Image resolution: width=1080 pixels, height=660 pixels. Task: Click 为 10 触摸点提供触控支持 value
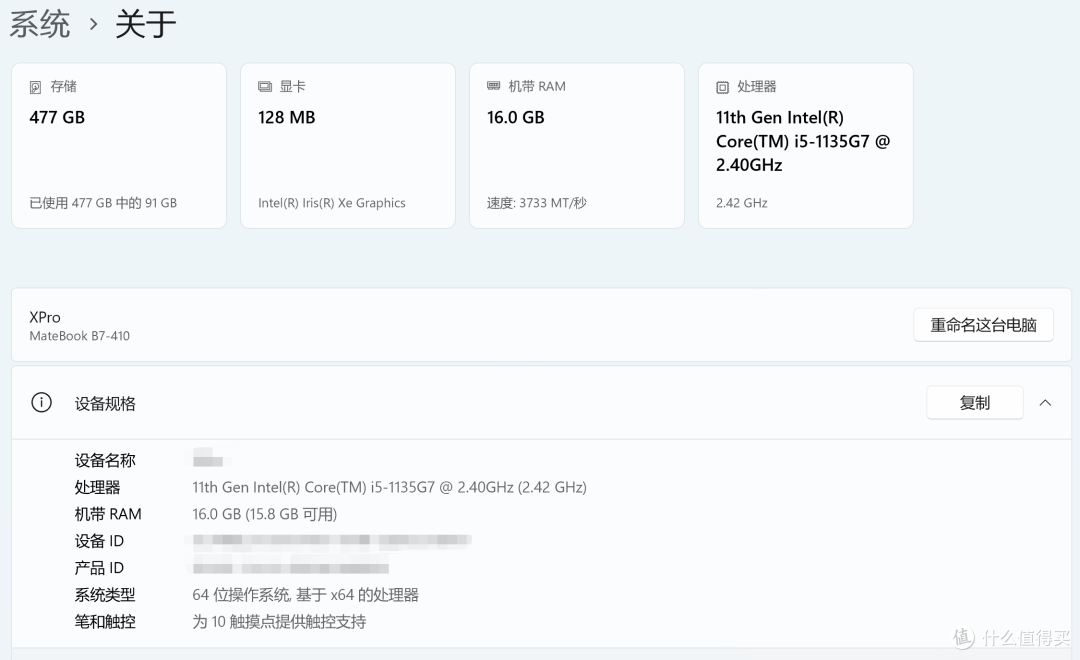click(279, 621)
